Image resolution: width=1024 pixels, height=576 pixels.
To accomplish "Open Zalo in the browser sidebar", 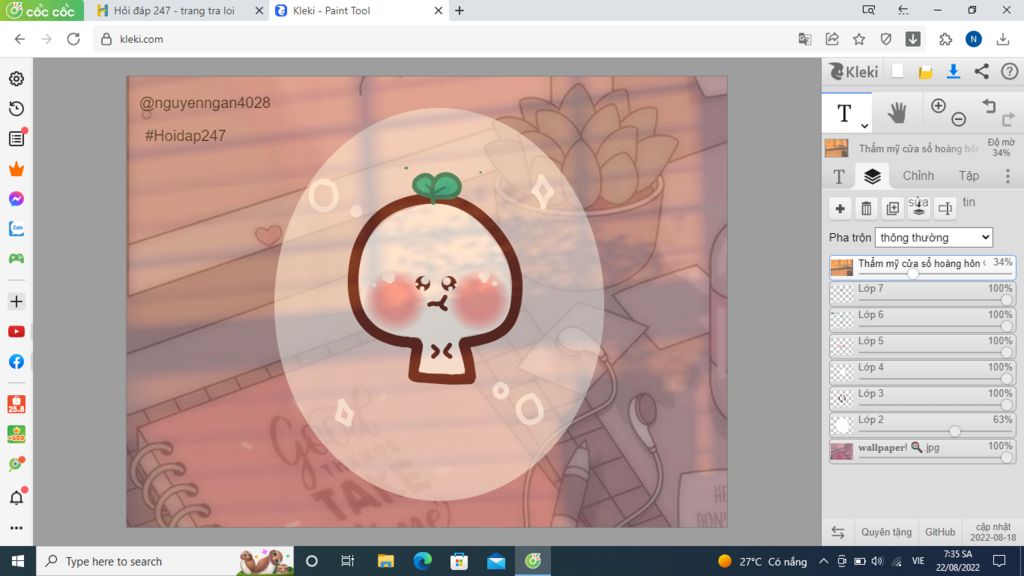I will [16, 229].
